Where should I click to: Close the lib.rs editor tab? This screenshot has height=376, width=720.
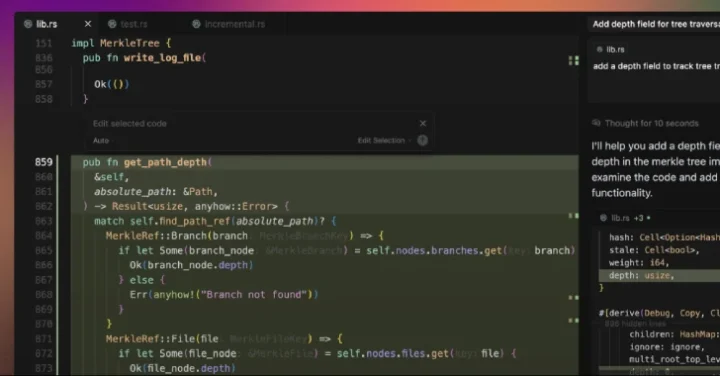pyautogui.click(x=88, y=24)
